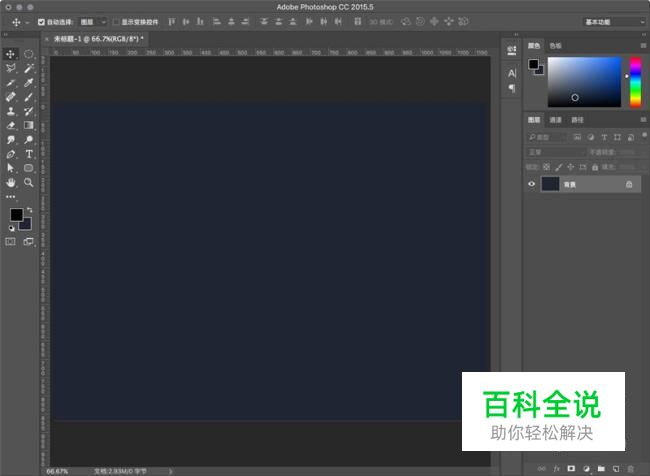The height and width of the screenshot is (476, 650).
Task: Select the Dodge tool
Action: (x=28, y=140)
